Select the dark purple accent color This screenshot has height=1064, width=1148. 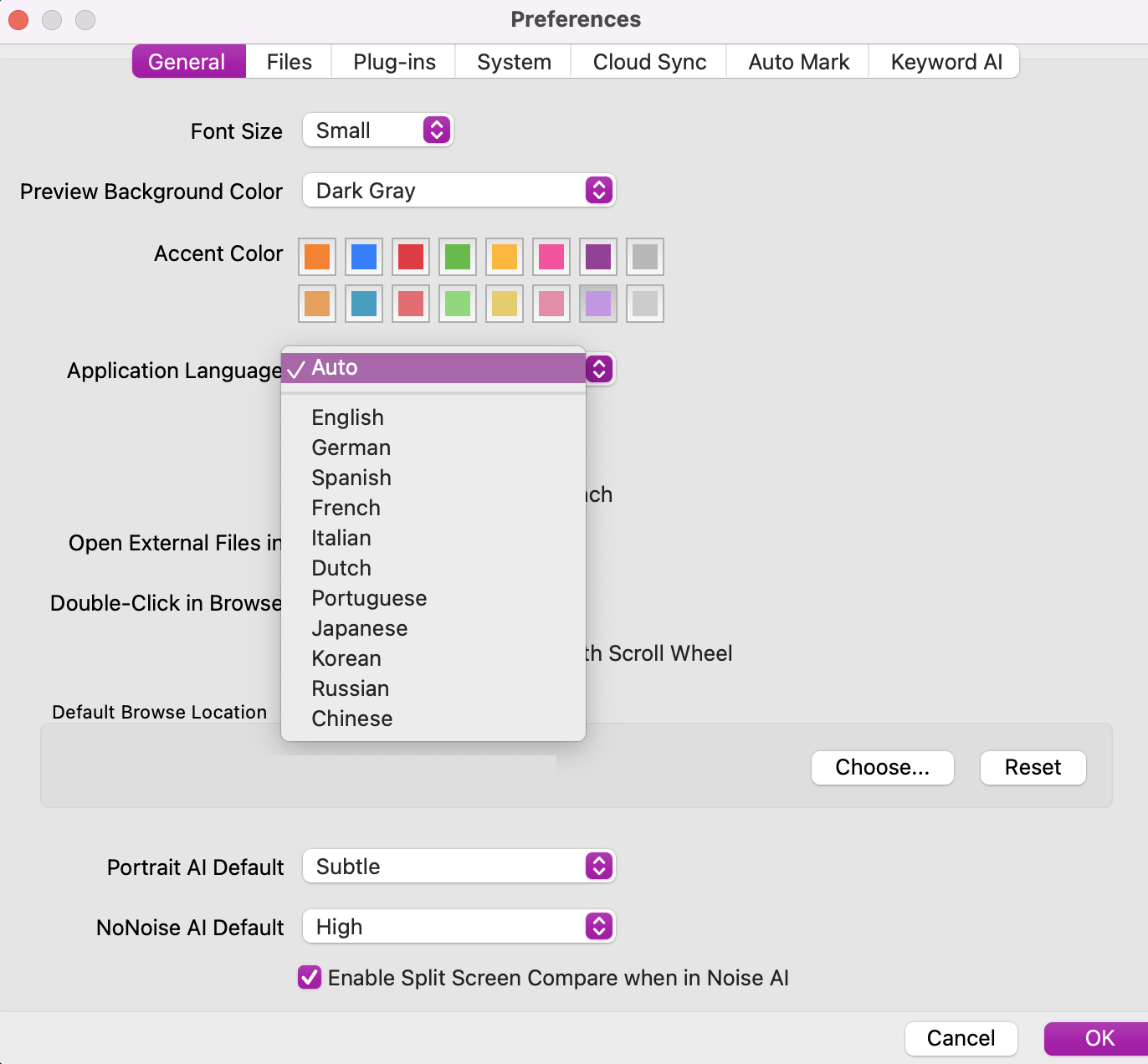(598, 257)
